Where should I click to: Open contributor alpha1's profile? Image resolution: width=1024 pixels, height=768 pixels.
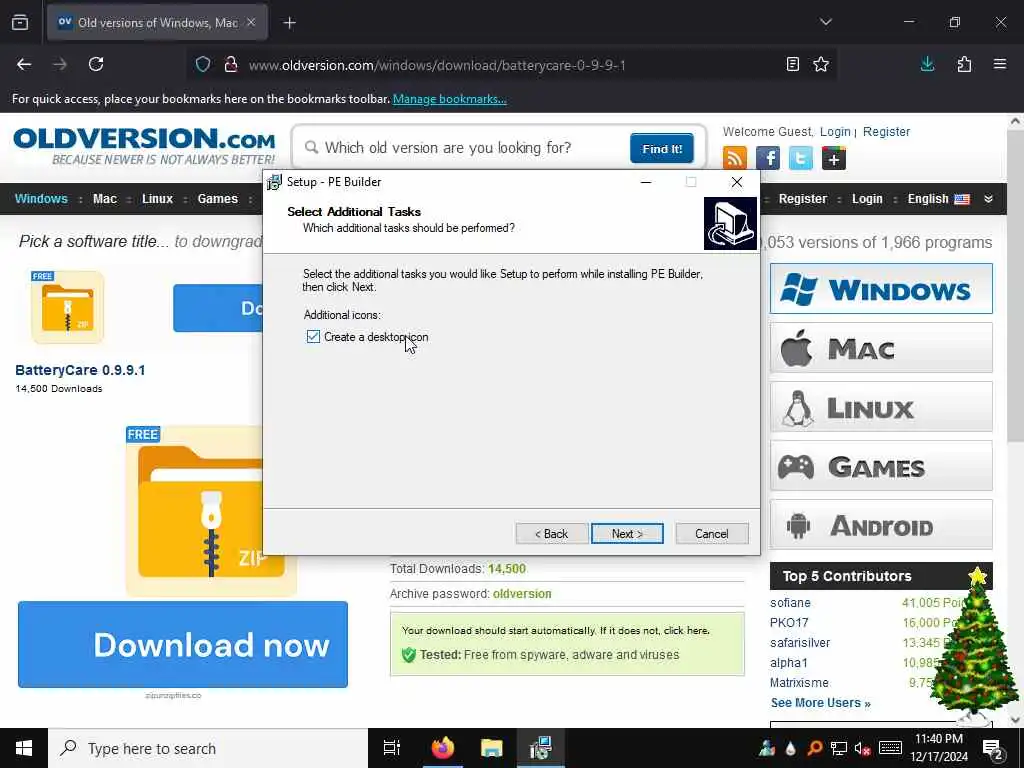pyautogui.click(x=789, y=662)
